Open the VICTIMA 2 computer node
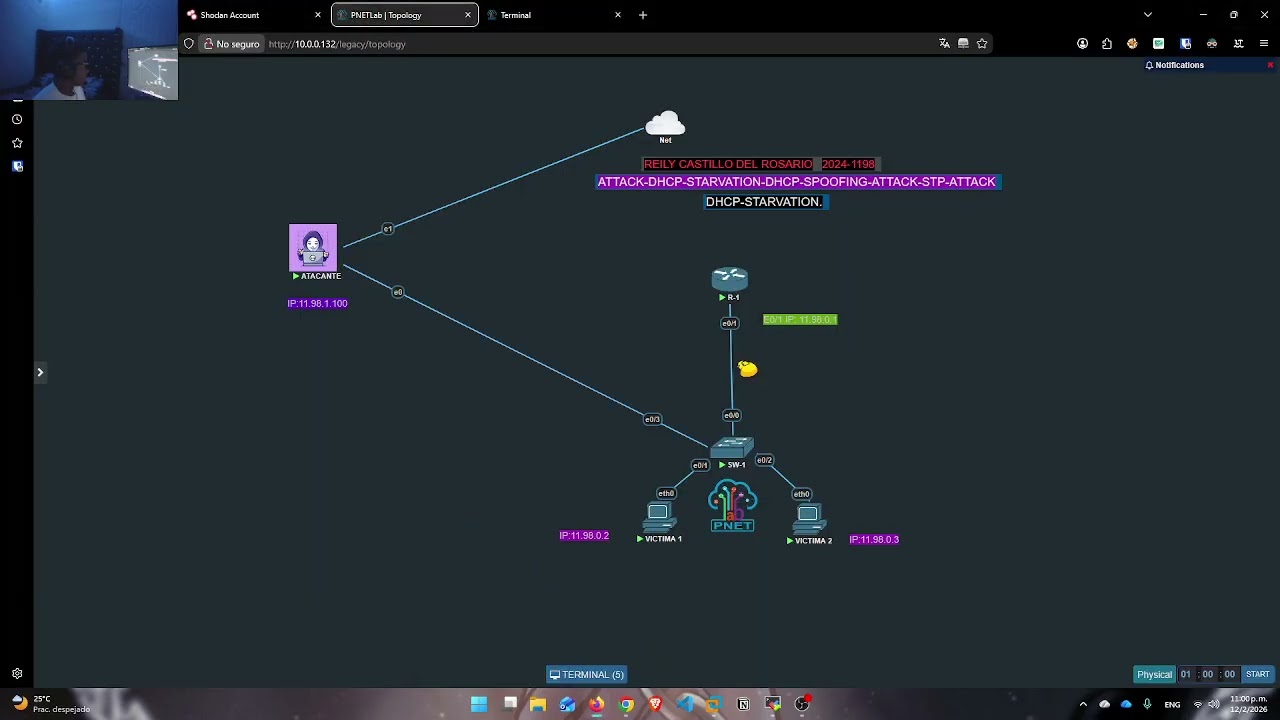 tap(808, 517)
